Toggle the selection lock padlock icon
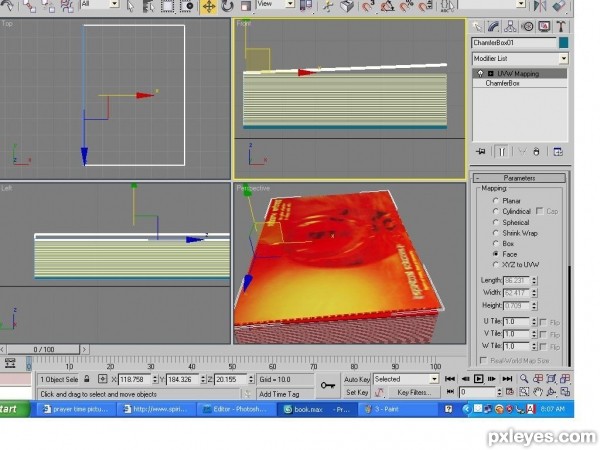This screenshot has height=450, width=600. coord(87,379)
